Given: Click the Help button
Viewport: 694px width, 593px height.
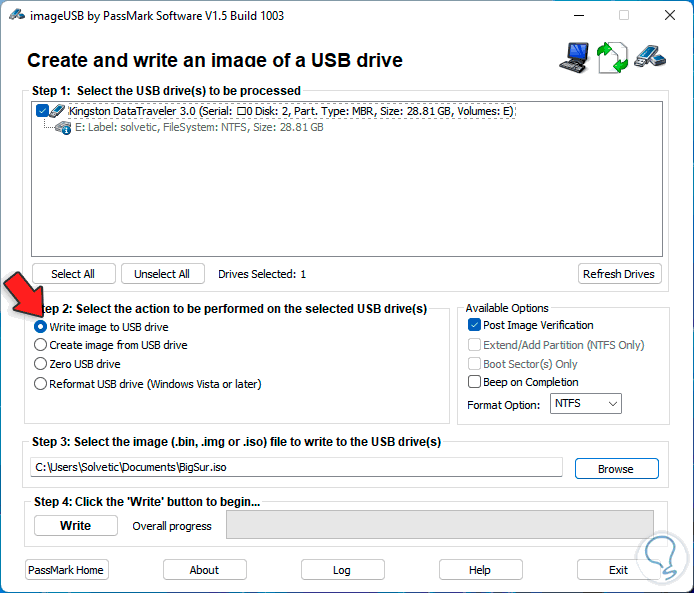Looking at the screenshot, I should (x=481, y=570).
